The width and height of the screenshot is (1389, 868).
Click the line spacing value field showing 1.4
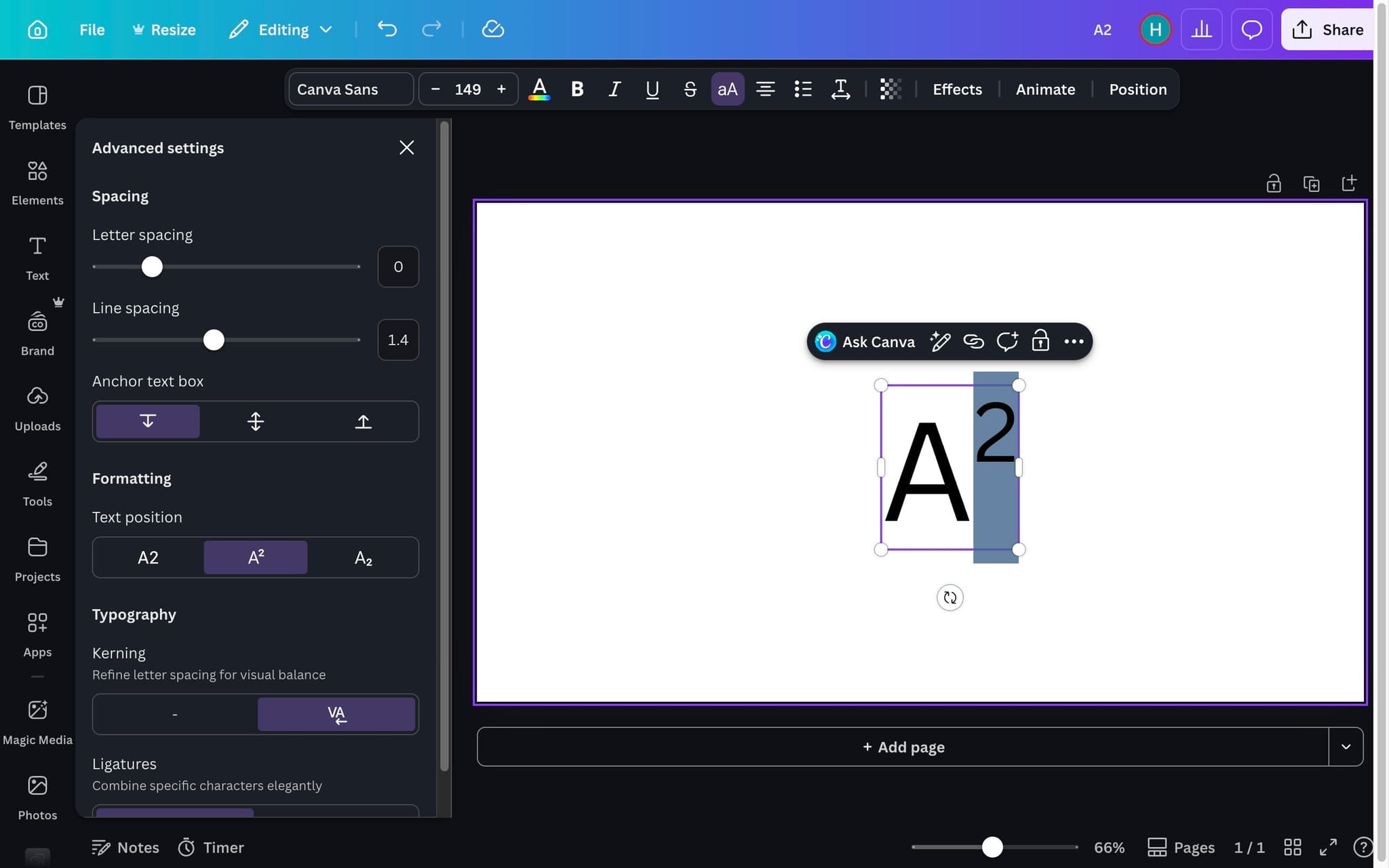pyautogui.click(x=397, y=339)
